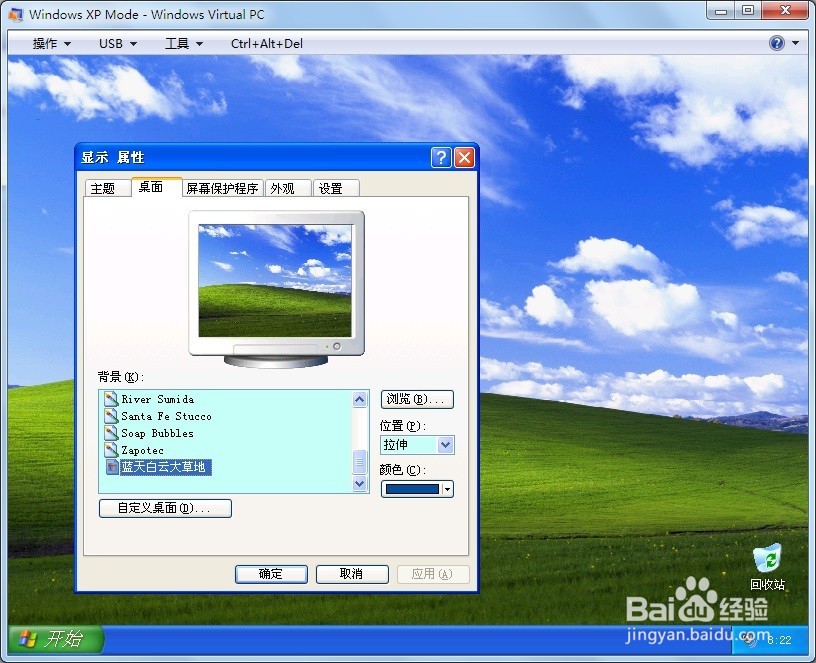
Task: Click the 自定义桌面(D)... button
Action: [x=165, y=508]
